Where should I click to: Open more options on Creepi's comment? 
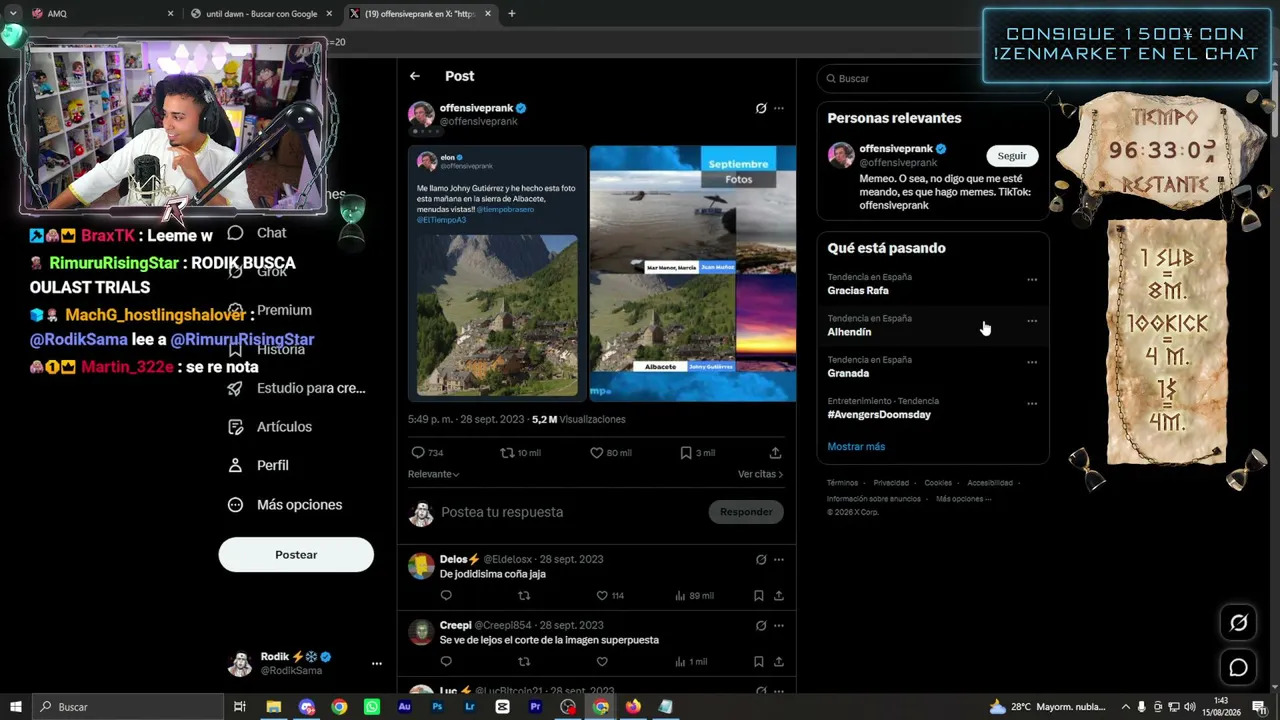click(779, 626)
